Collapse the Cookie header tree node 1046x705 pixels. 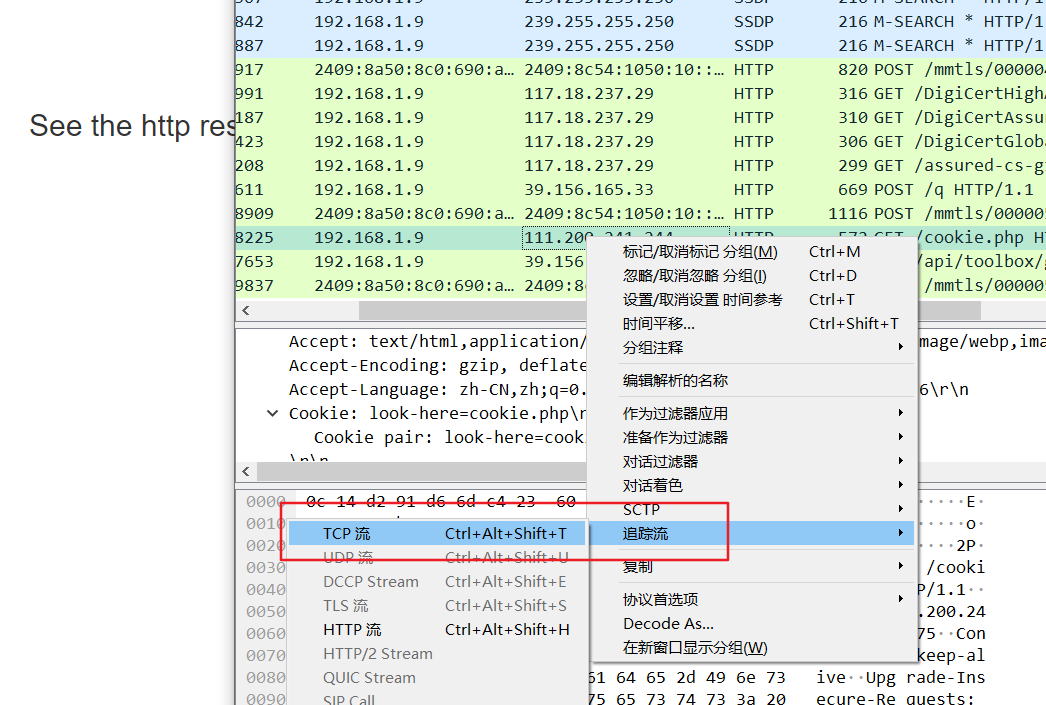[x=272, y=414]
